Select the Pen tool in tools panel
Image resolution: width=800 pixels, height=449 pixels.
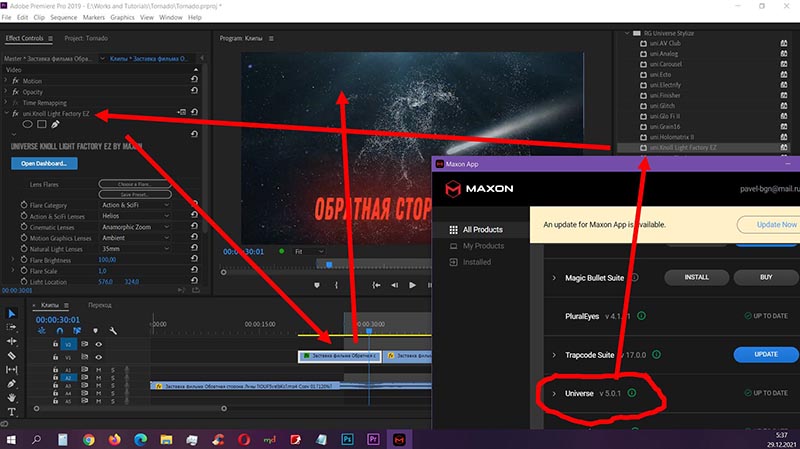(x=12, y=383)
